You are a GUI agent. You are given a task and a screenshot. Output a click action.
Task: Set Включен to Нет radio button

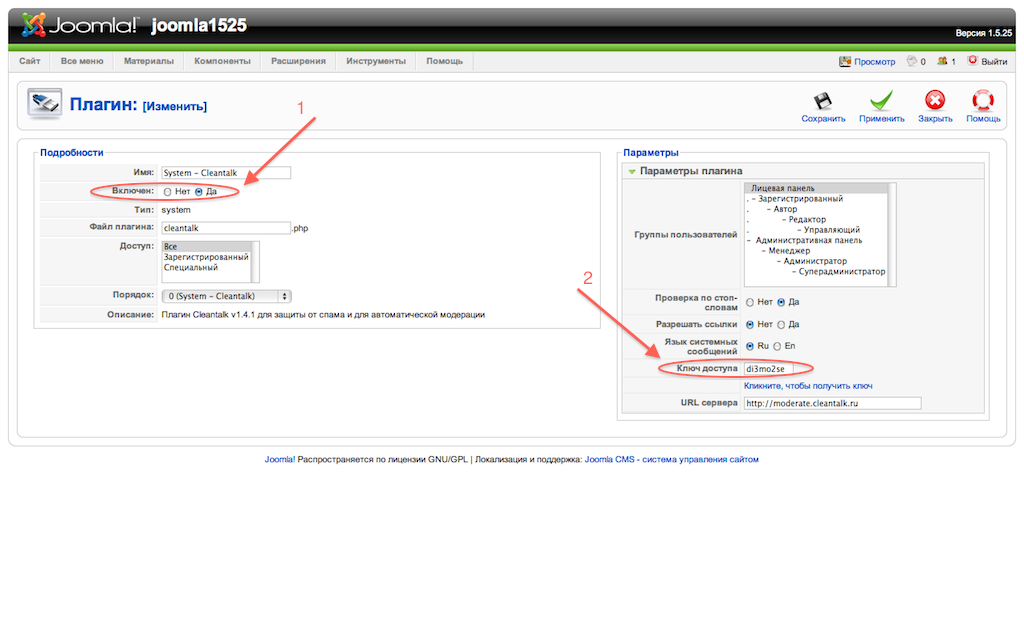point(167,192)
